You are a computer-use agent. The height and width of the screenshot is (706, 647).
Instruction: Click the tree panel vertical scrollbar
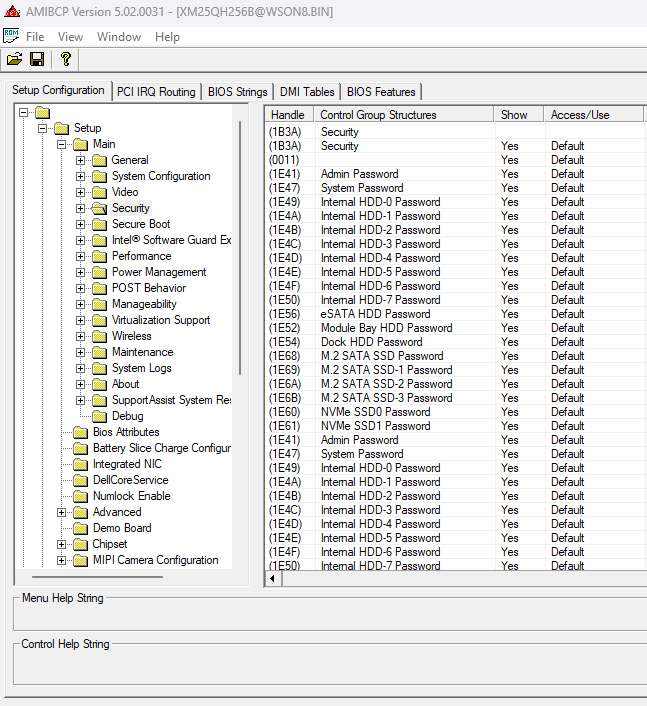[x=239, y=250]
